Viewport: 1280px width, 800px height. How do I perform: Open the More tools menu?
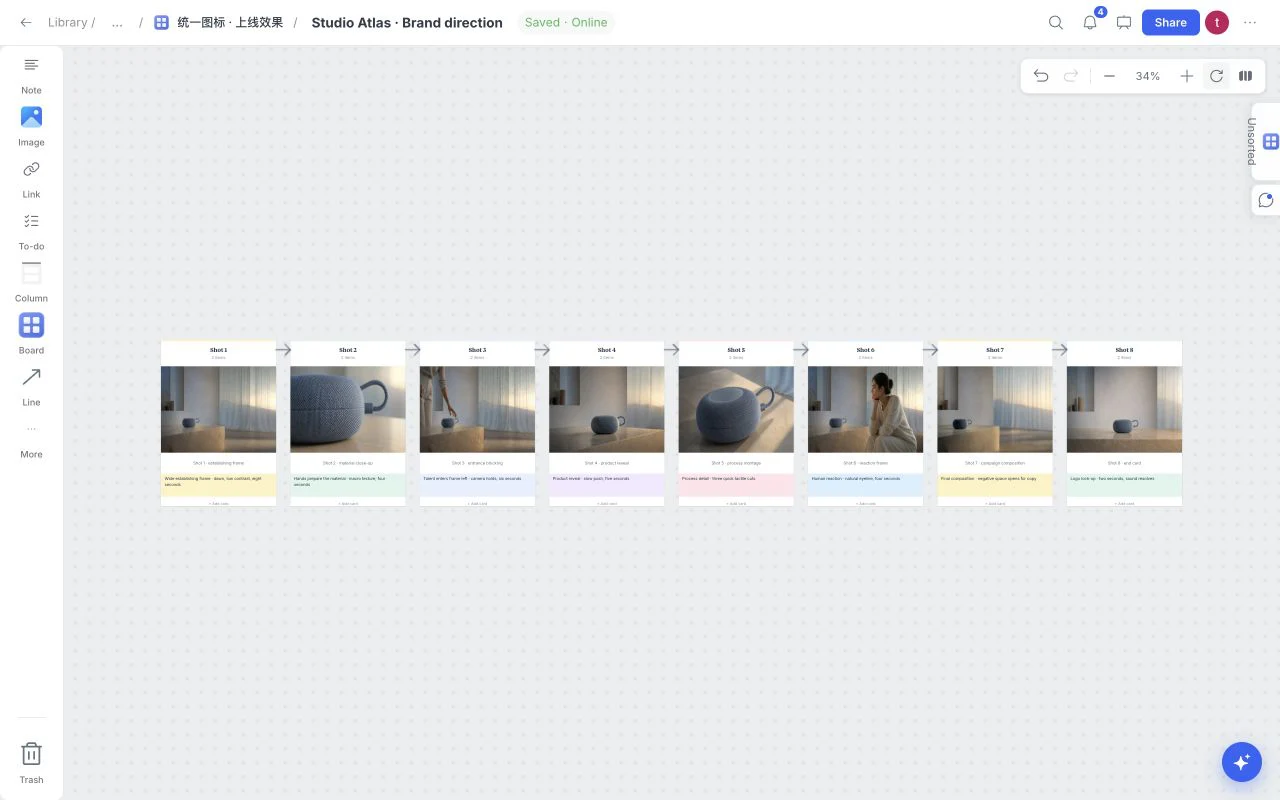click(x=31, y=439)
